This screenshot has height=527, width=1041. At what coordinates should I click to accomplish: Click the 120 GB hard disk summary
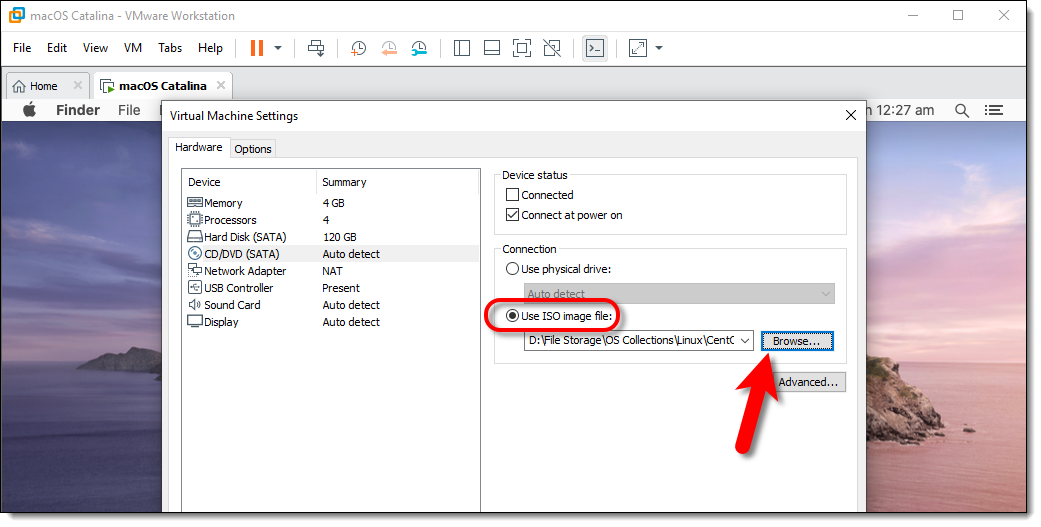pyautogui.click(x=339, y=237)
